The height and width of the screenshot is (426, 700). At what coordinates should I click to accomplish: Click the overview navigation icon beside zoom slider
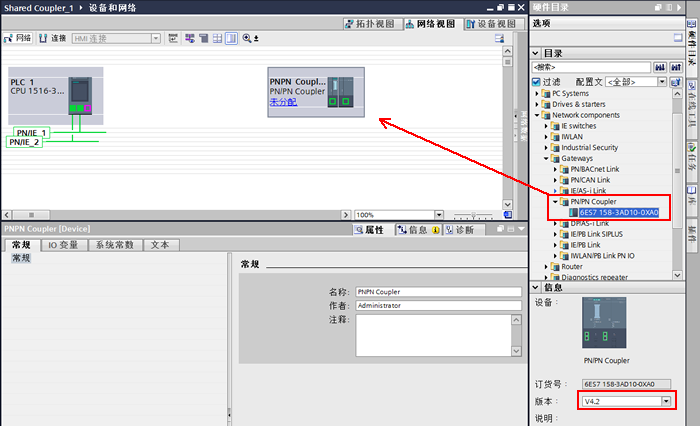508,215
